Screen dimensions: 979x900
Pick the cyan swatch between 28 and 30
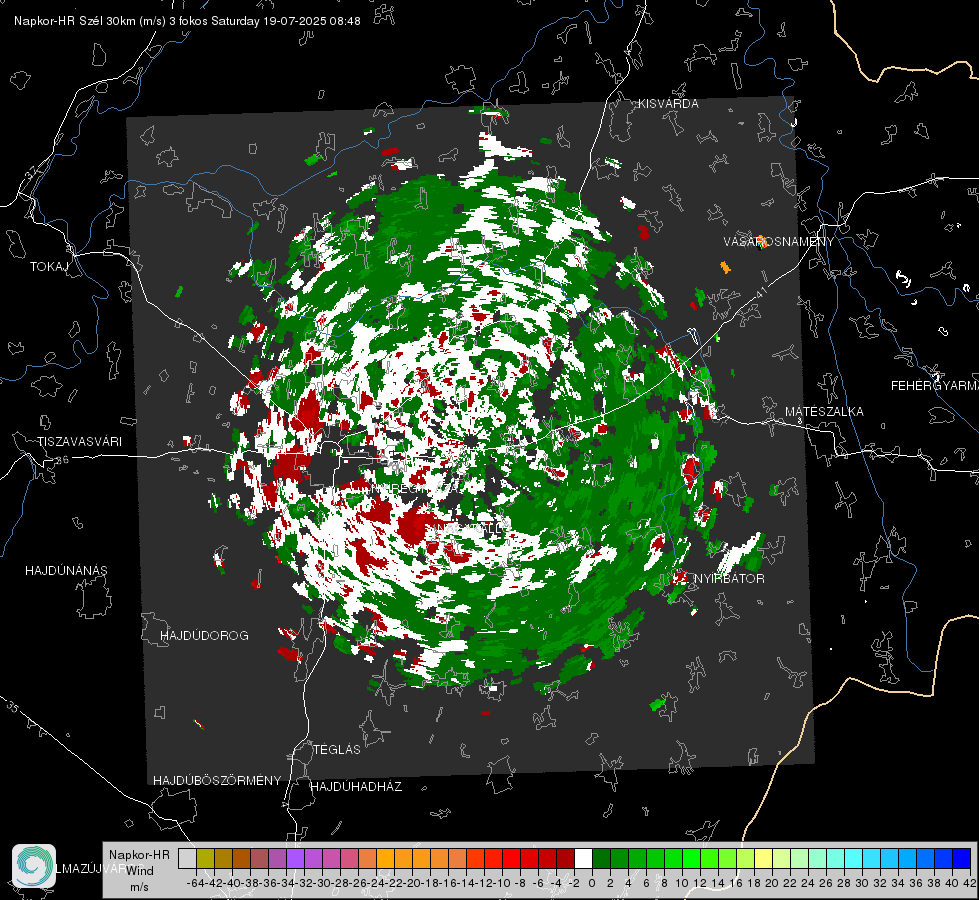(x=854, y=858)
